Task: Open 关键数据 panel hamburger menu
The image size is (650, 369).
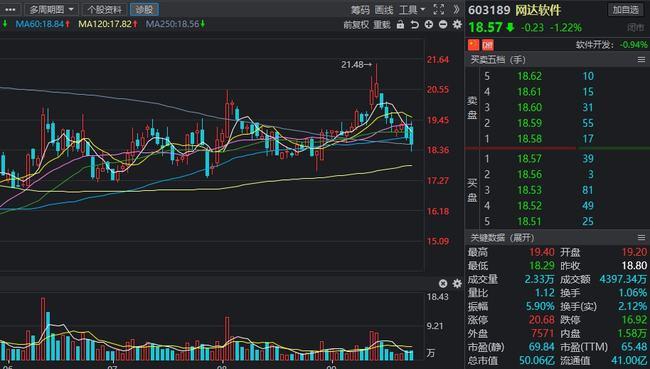Action: [641, 238]
